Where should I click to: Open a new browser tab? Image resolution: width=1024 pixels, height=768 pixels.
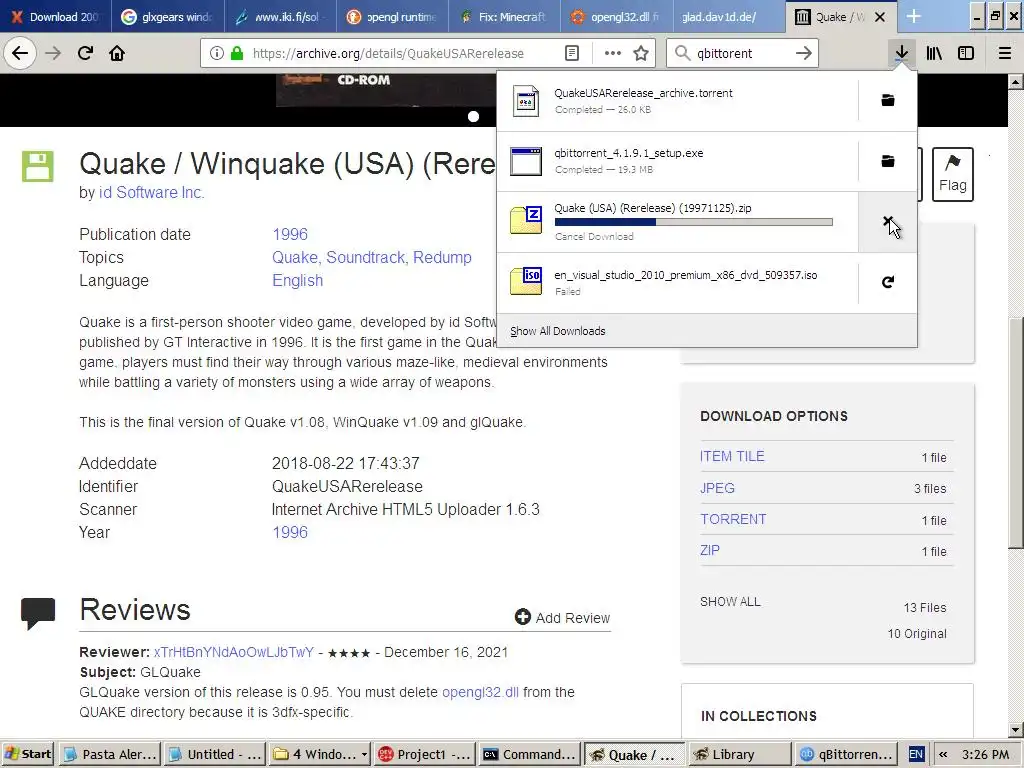click(914, 16)
